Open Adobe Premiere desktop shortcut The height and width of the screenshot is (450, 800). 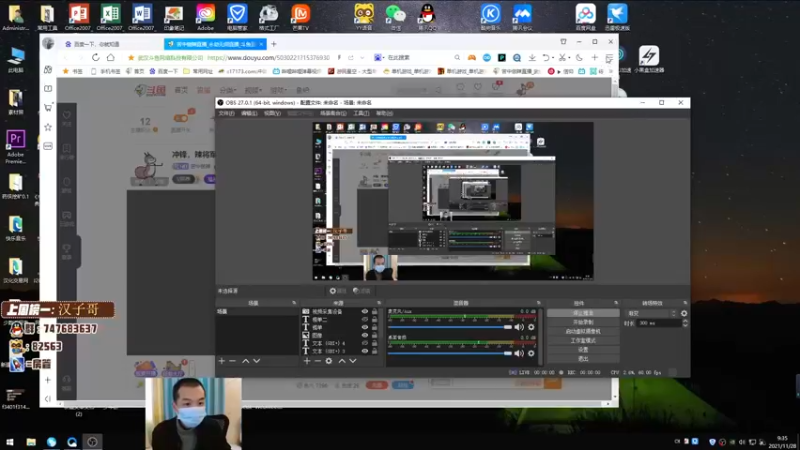[15, 146]
